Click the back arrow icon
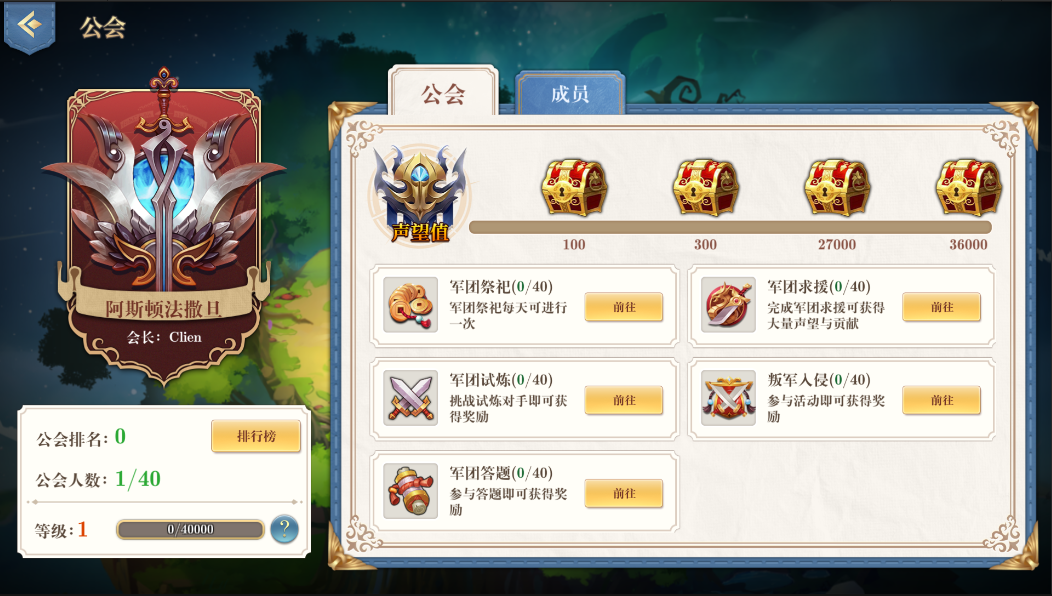The height and width of the screenshot is (596, 1052). pos(30,26)
